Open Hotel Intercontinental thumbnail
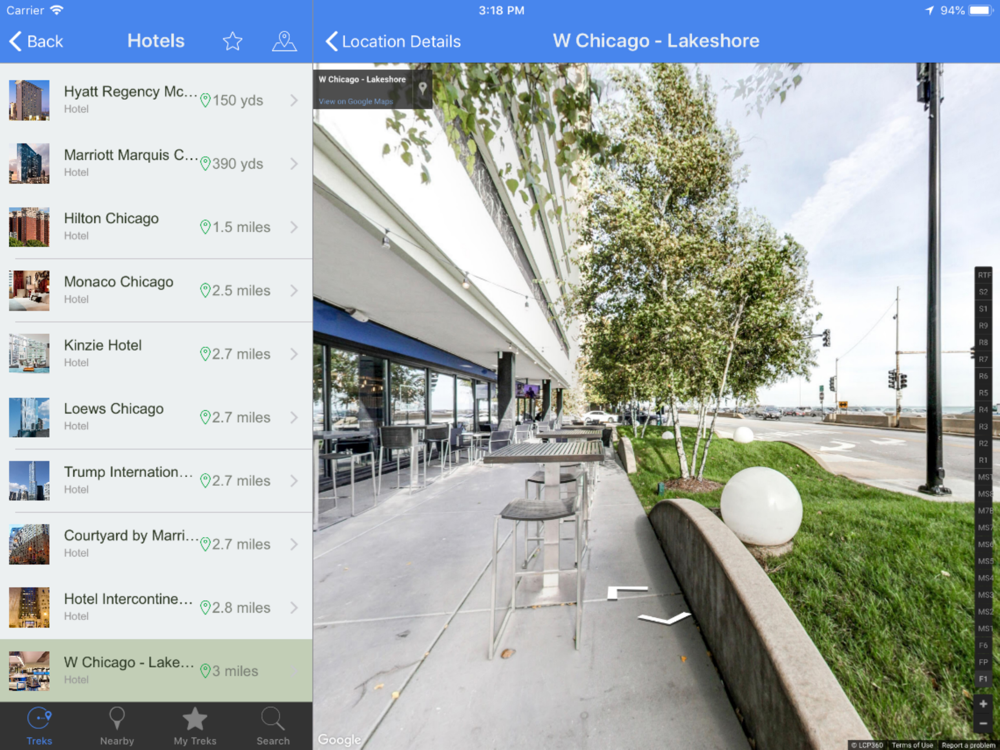 (x=29, y=608)
